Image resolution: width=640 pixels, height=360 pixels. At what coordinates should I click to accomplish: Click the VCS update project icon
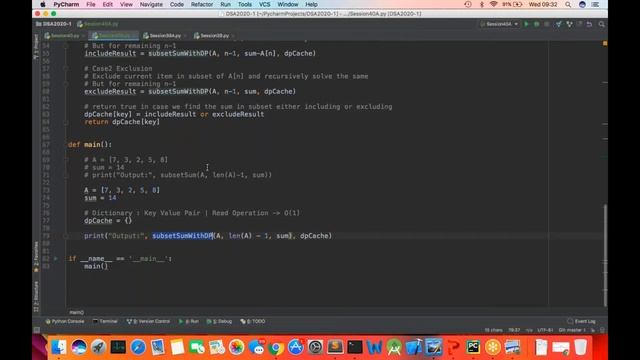[558, 24]
